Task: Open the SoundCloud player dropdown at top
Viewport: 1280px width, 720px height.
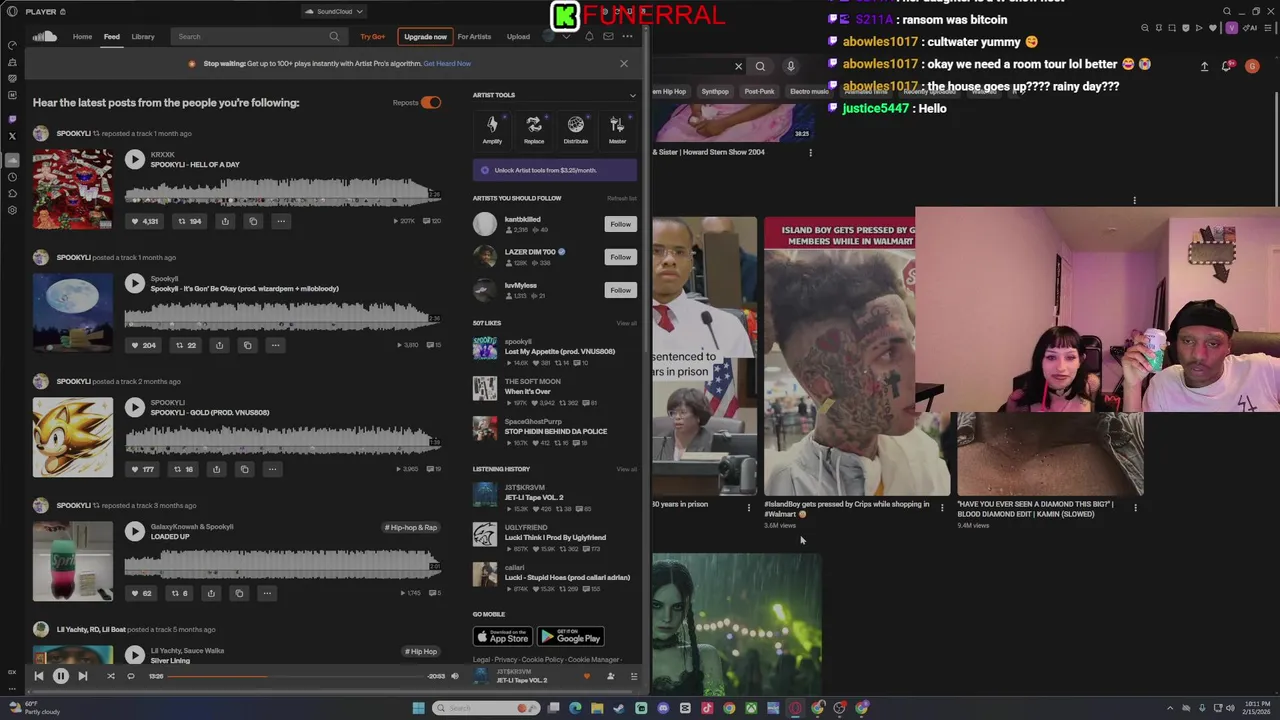Action: (x=335, y=12)
